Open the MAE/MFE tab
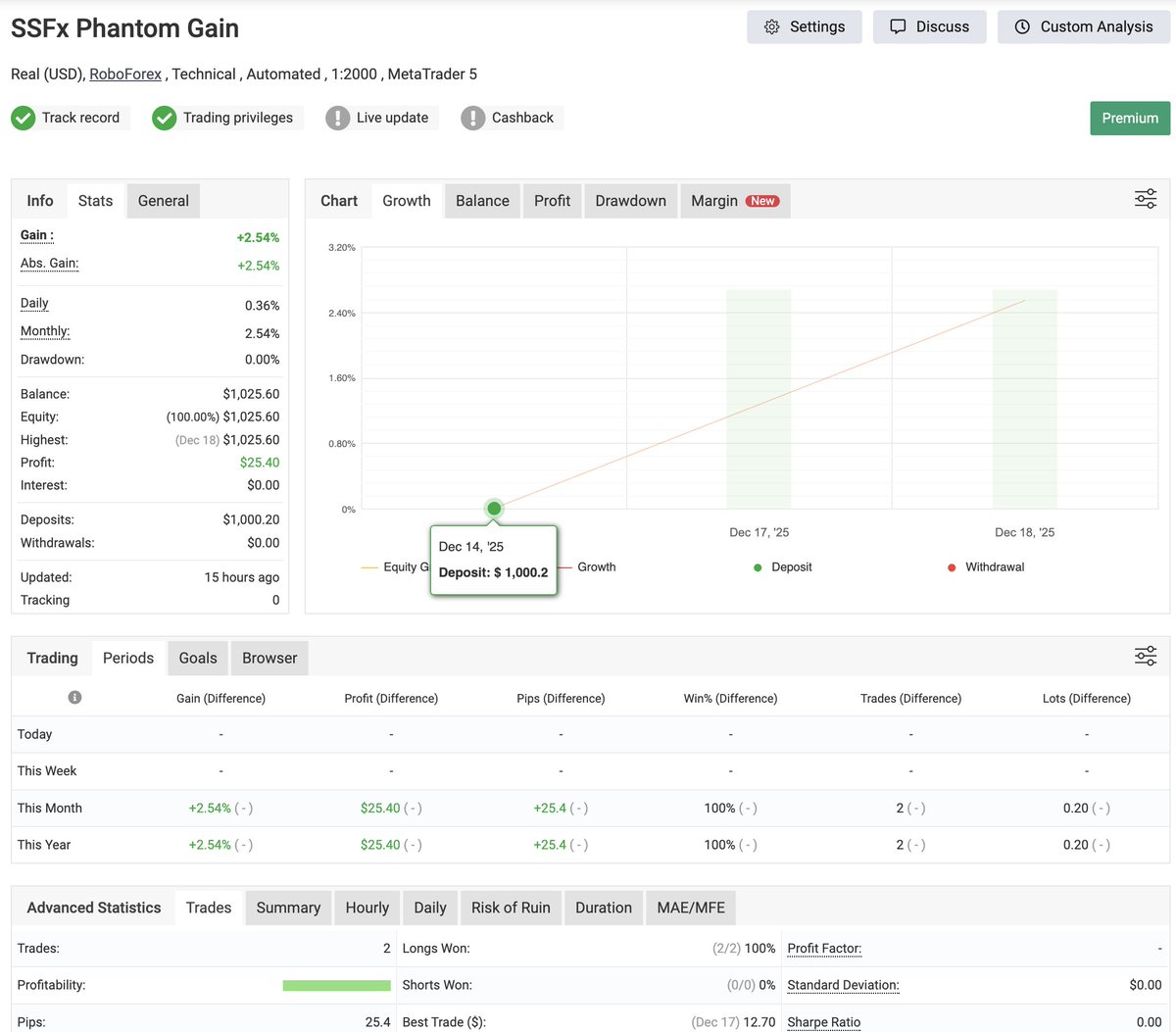 point(691,908)
